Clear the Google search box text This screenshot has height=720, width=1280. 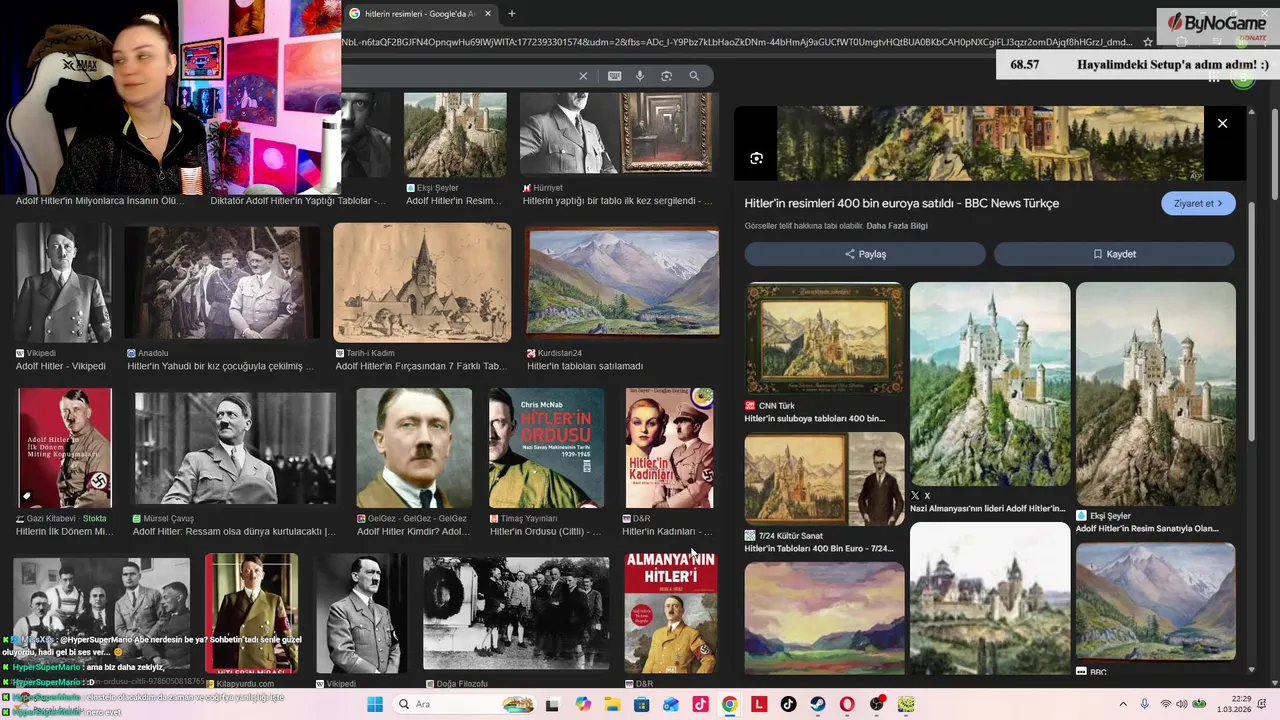pyautogui.click(x=583, y=76)
